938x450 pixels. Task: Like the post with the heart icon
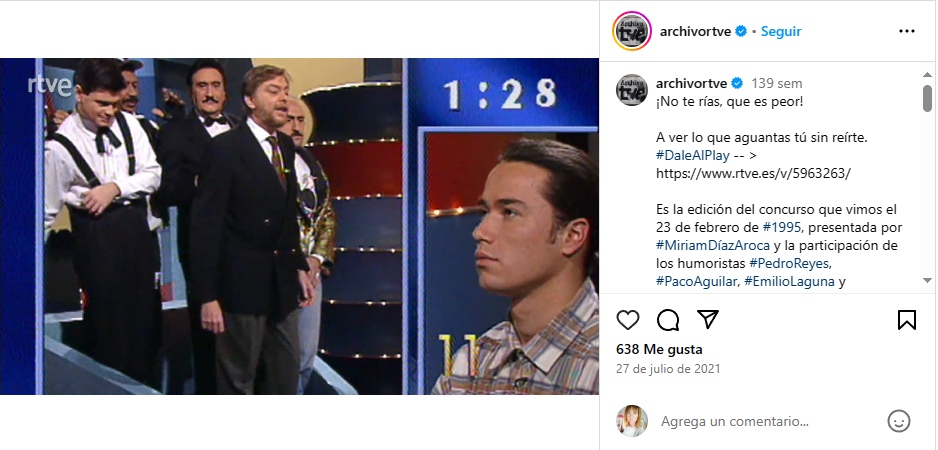pos(628,320)
